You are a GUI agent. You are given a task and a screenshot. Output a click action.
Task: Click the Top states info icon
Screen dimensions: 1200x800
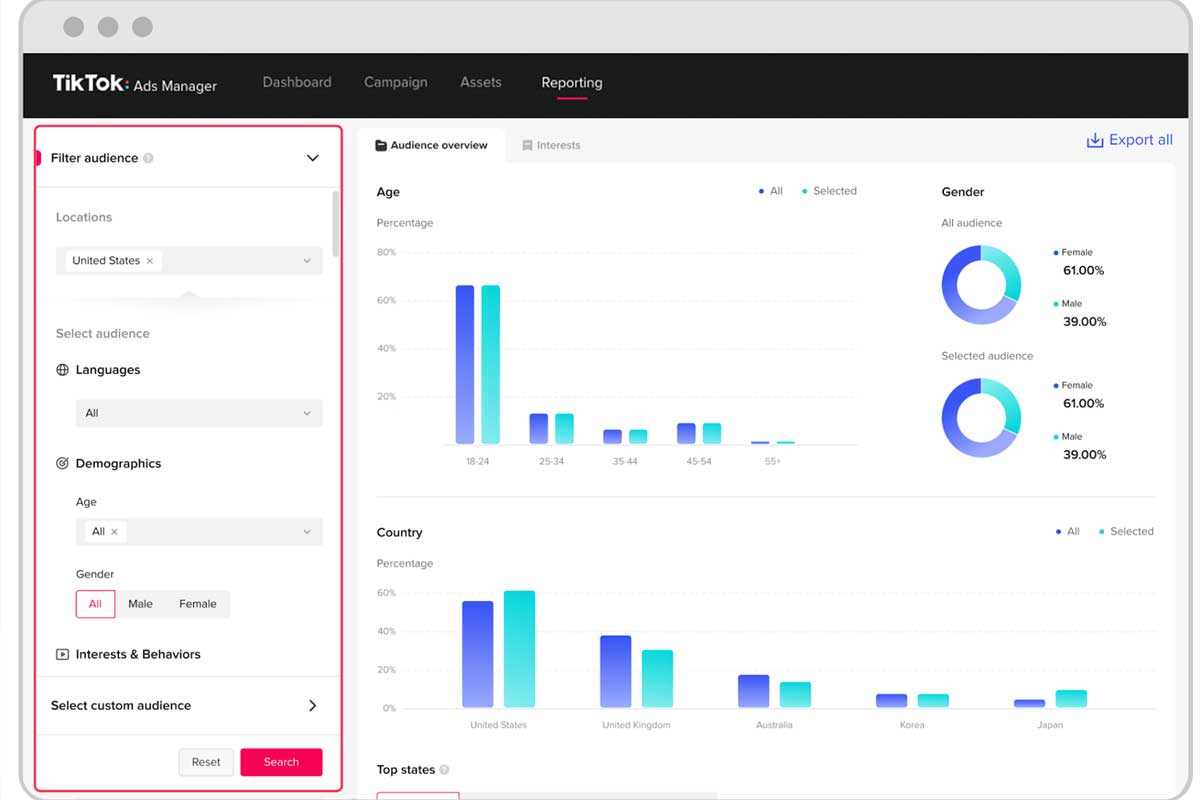tap(444, 770)
